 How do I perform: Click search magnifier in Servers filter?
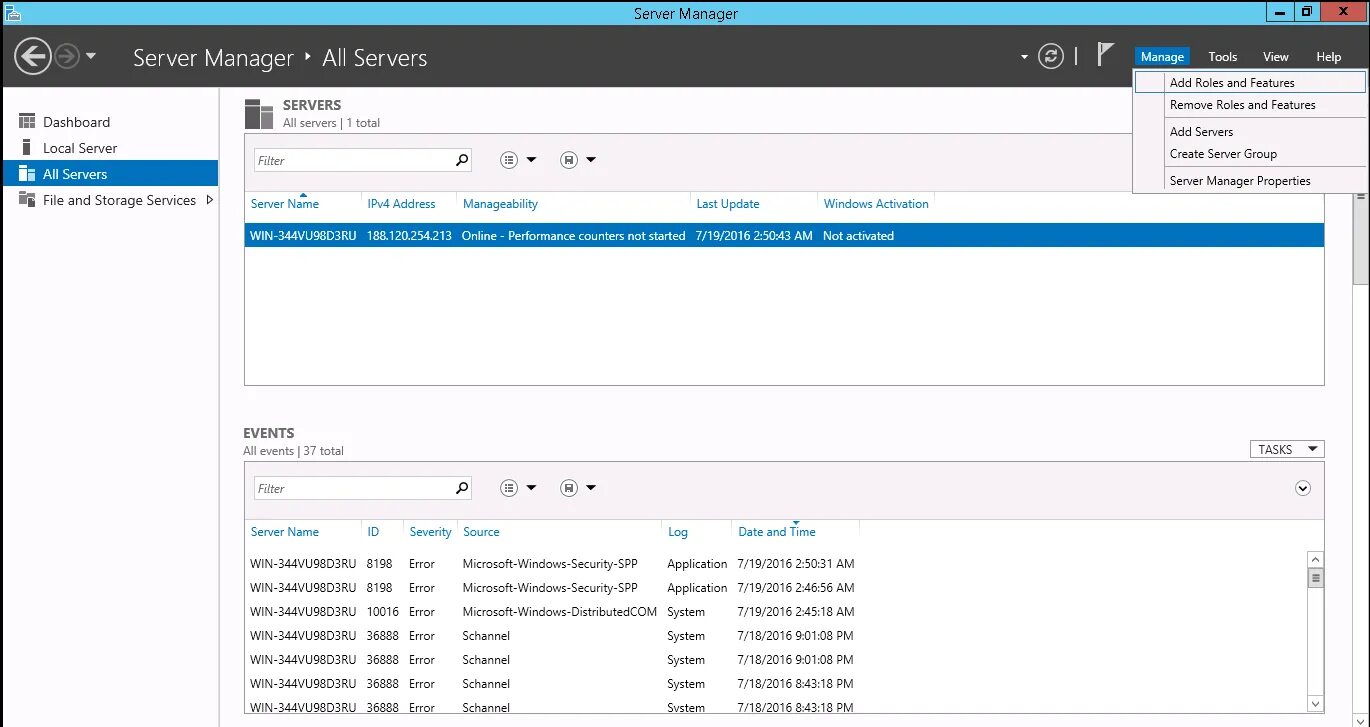click(462, 160)
